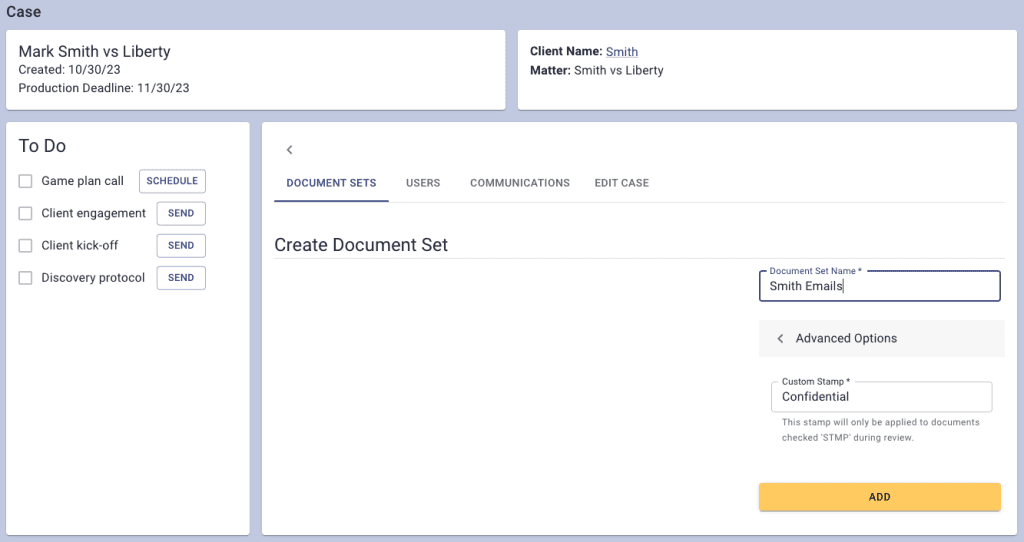
Task: Check the Game plan call checkbox
Action: 26,181
